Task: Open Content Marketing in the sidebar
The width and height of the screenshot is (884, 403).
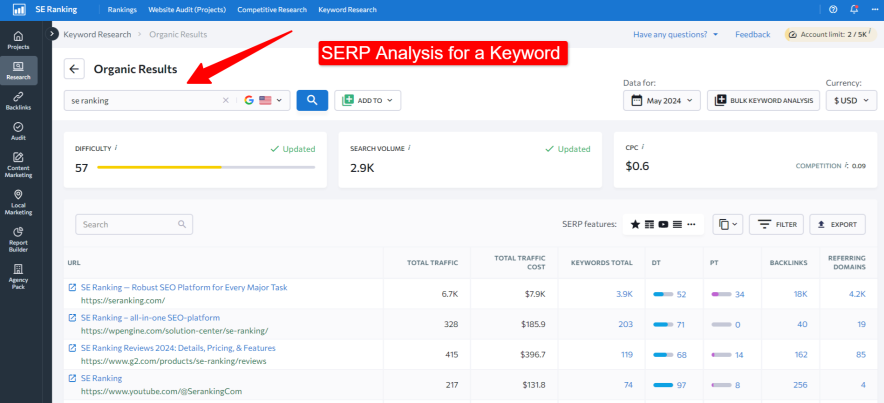Action: (x=19, y=165)
